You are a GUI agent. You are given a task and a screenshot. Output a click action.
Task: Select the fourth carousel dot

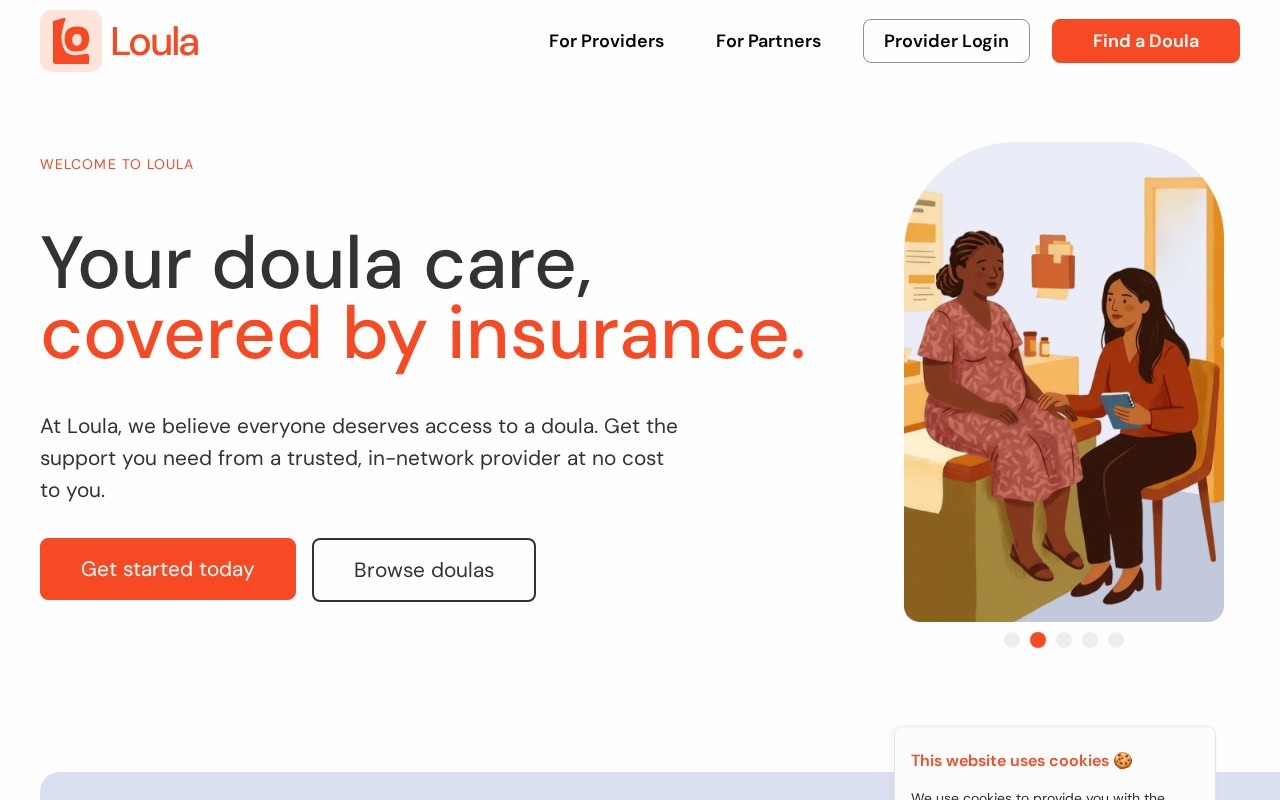click(x=1090, y=640)
